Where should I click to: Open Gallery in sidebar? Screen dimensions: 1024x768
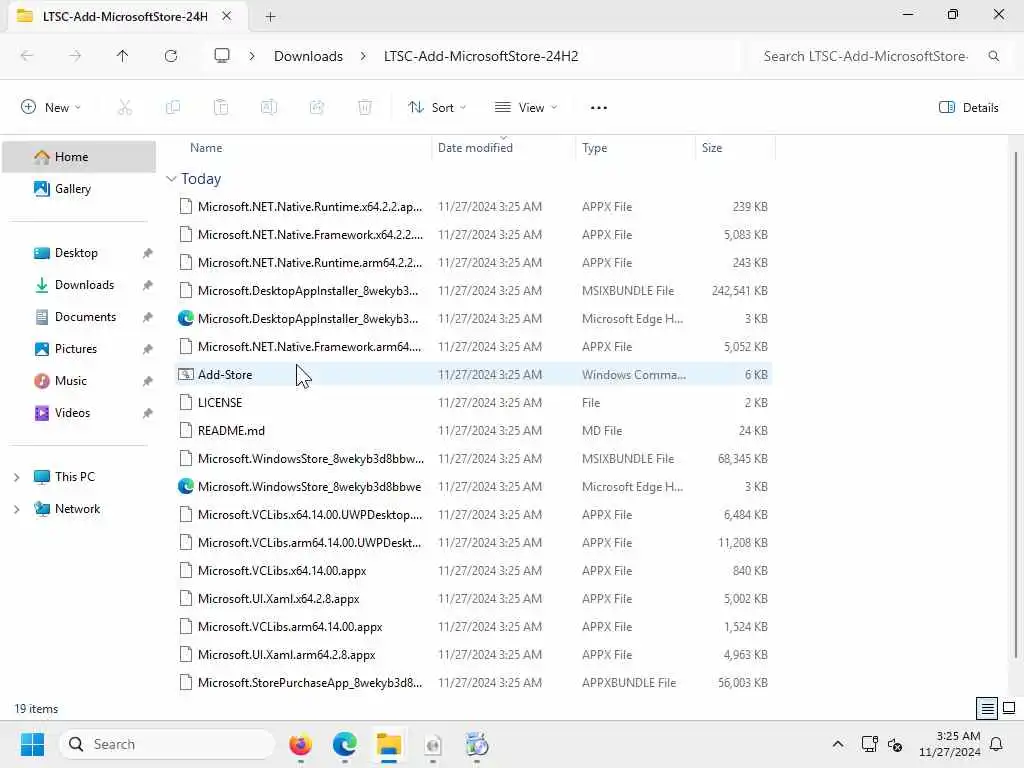(x=79, y=189)
